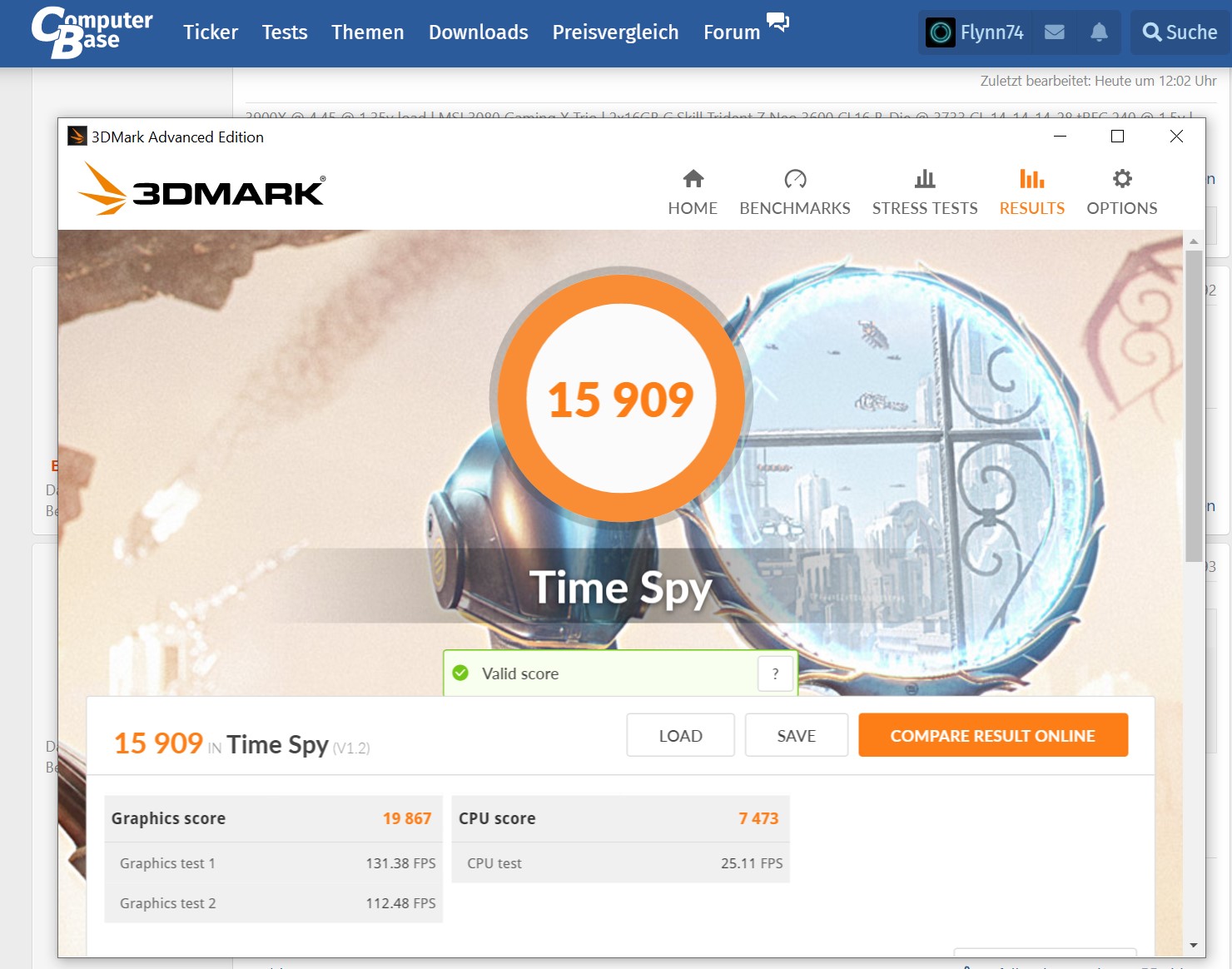Click the Graphics test 1 row label
The height and width of the screenshot is (969, 1232).
(x=167, y=863)
